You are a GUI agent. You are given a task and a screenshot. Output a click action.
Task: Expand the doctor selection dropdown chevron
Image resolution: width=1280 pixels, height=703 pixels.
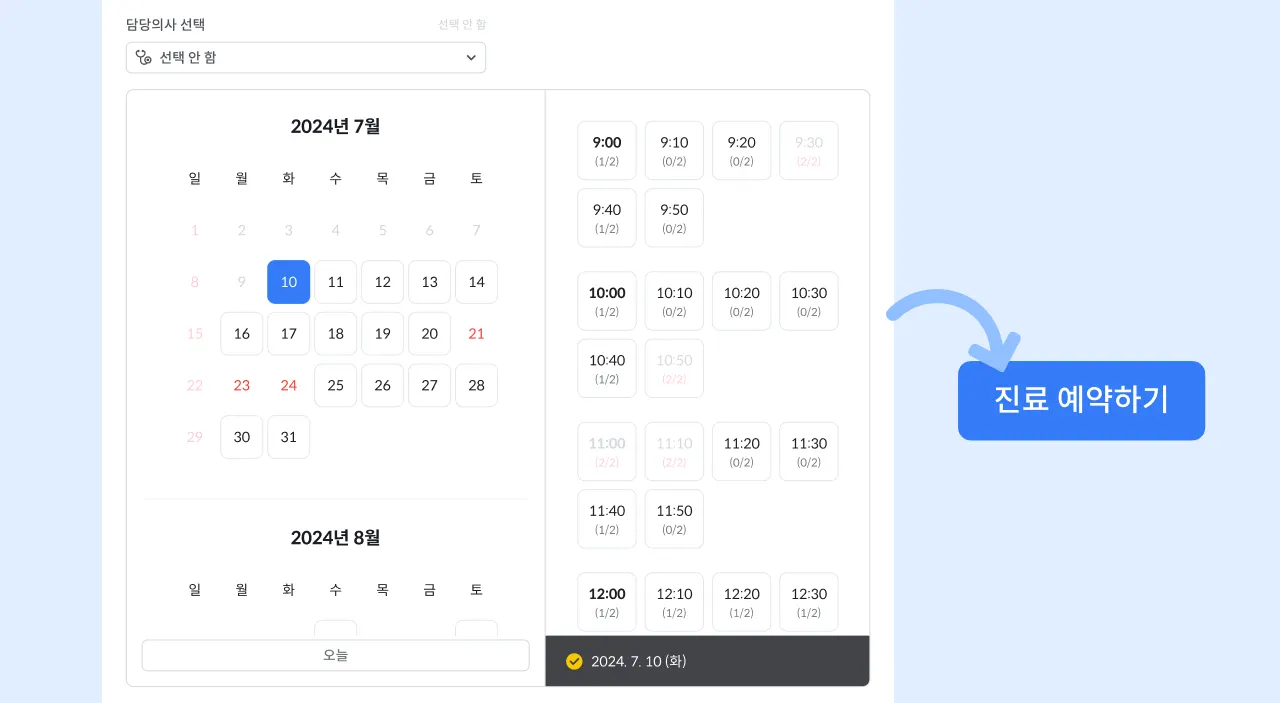click(471, 58)
